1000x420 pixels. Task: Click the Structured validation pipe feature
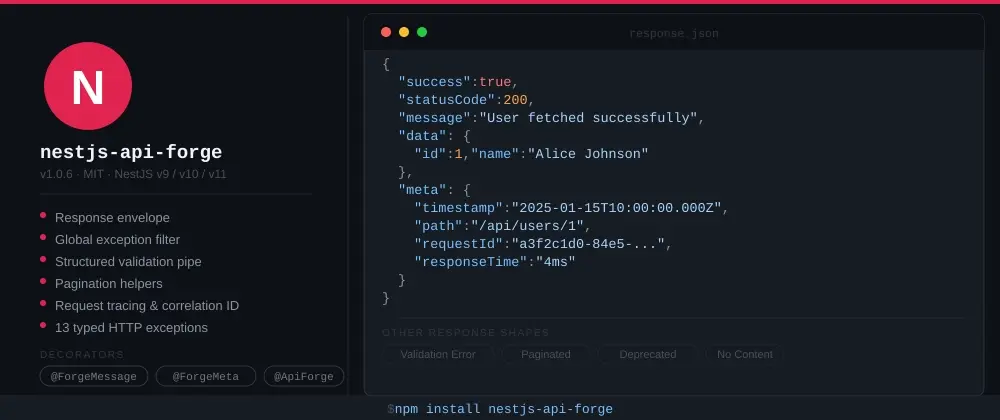pos(128,261)
